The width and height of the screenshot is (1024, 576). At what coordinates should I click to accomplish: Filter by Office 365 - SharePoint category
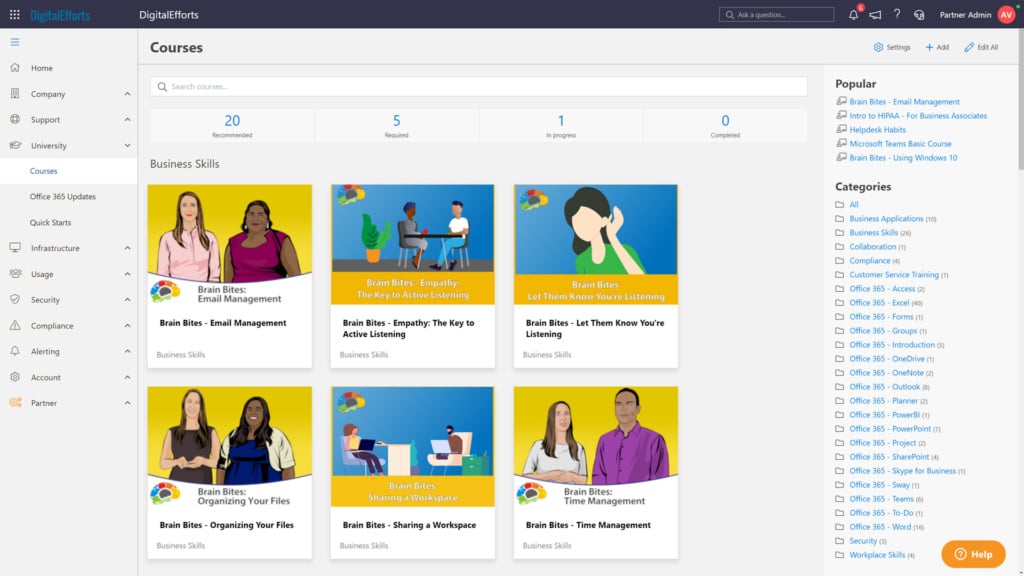point(889,457)
